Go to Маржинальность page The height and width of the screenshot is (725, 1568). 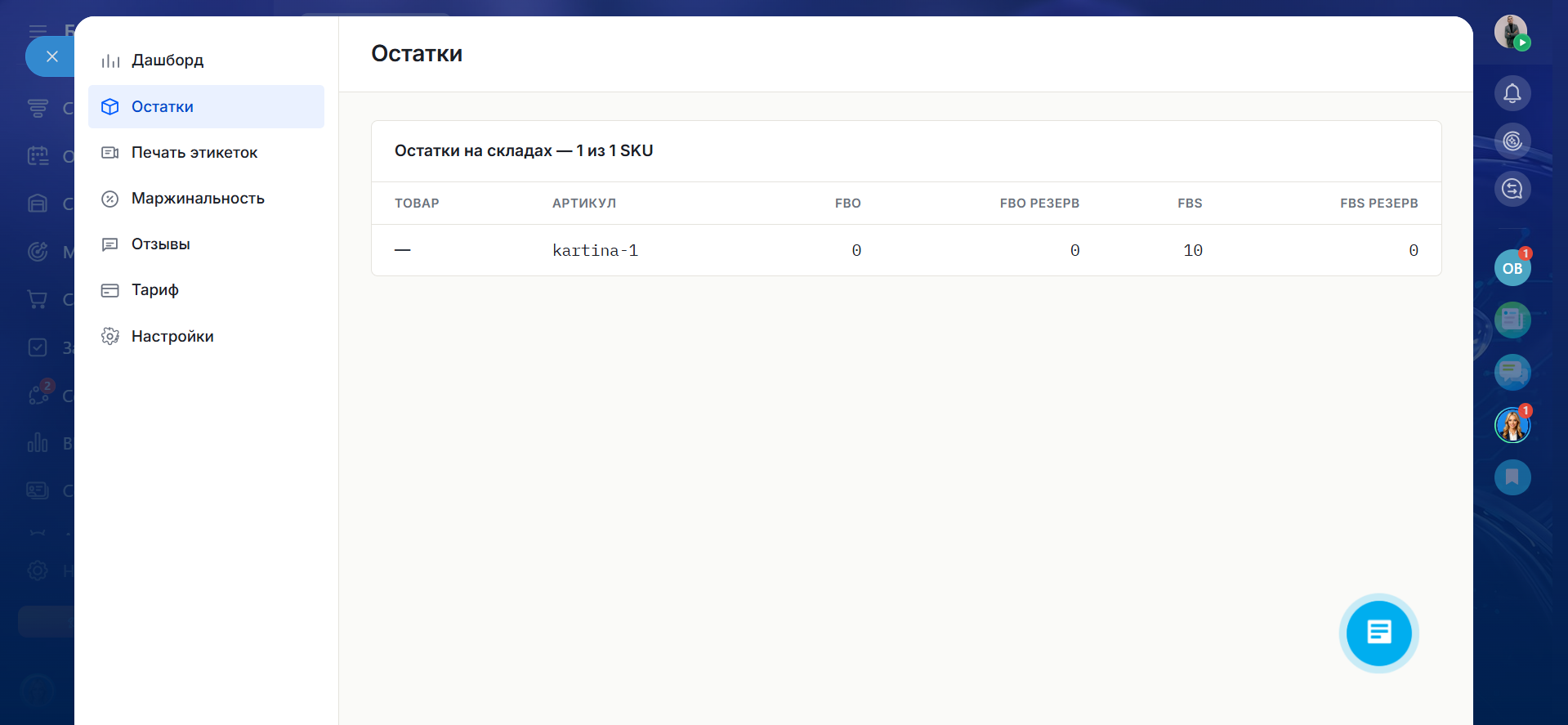click(x=206, y=199)
